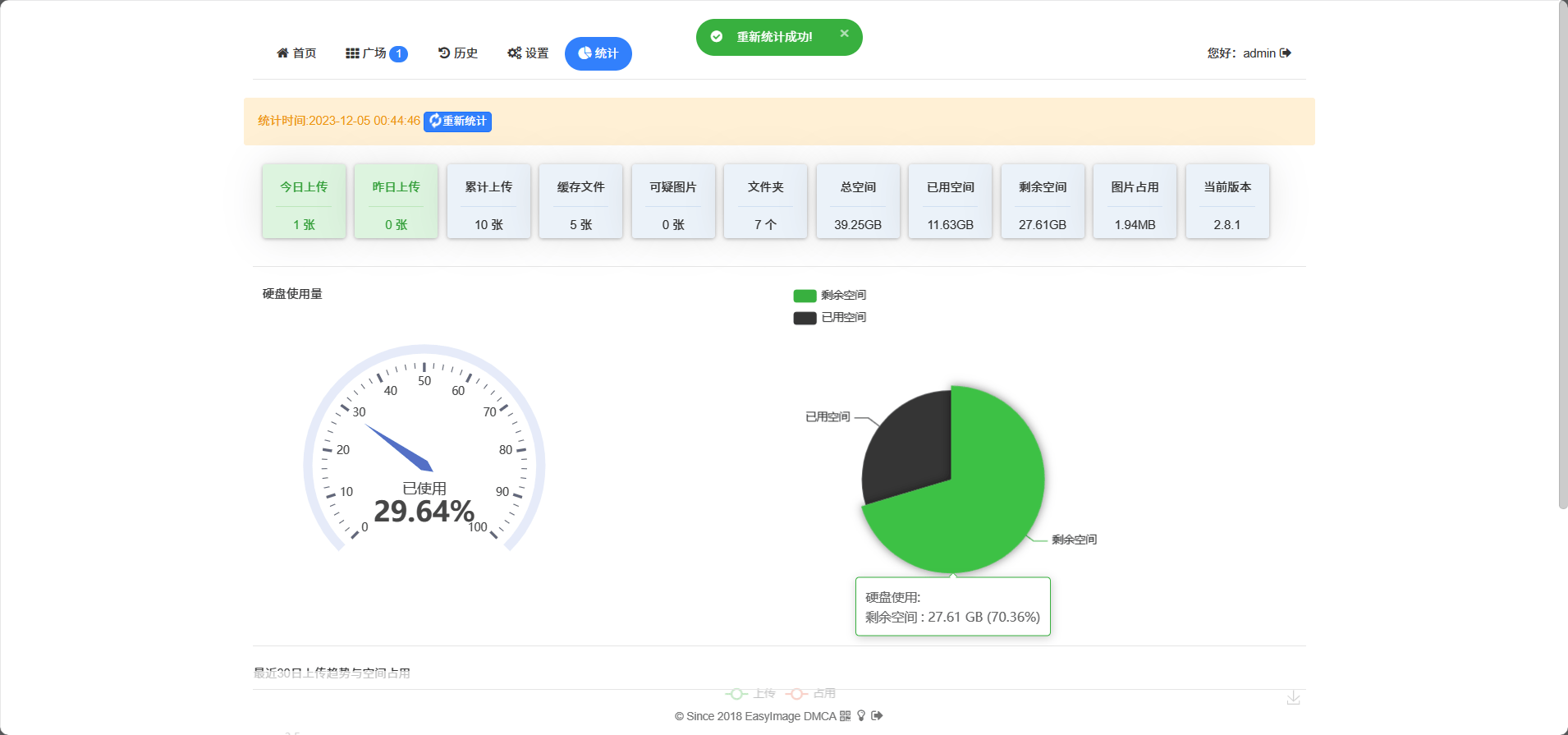Select the active 统计 tab
This screenshot has width=1568, height=735.
[598, 53]
